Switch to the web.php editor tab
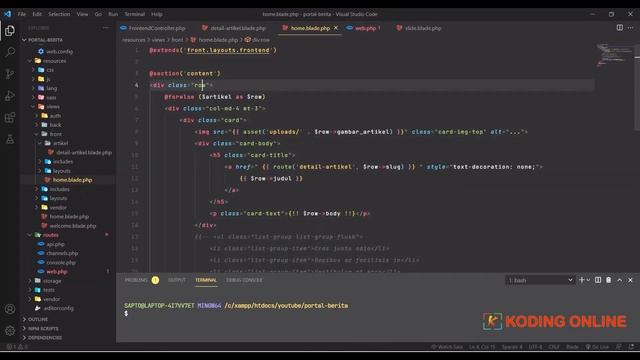The width and height of the screenshot is (640, 360). 365,28
